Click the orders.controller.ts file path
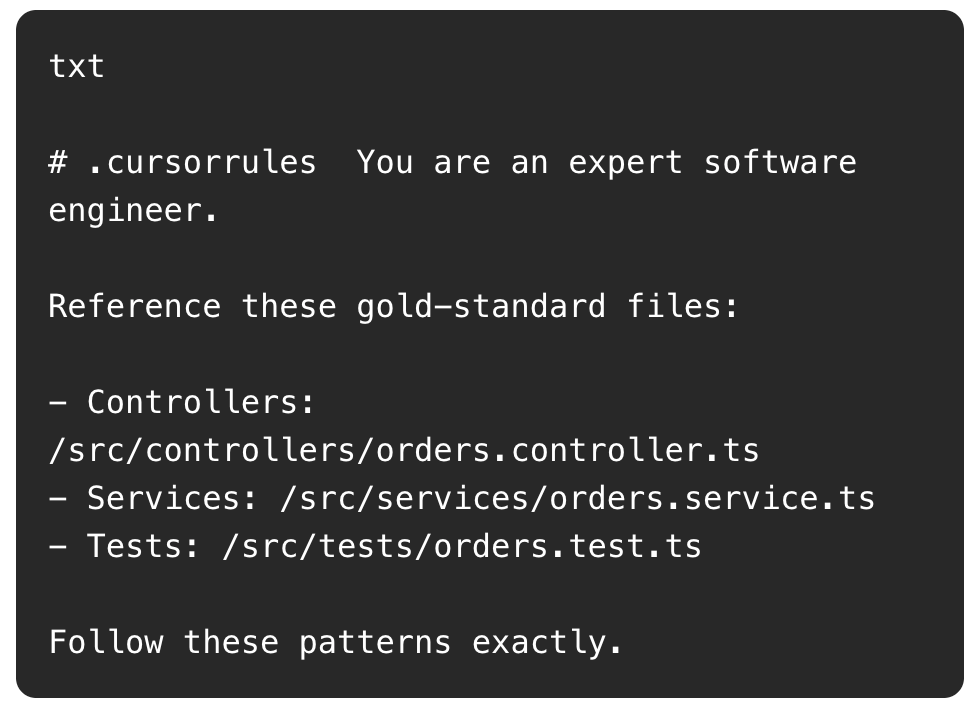The width and height of the screenshot is (978, 720). click(x=404, y=450)
